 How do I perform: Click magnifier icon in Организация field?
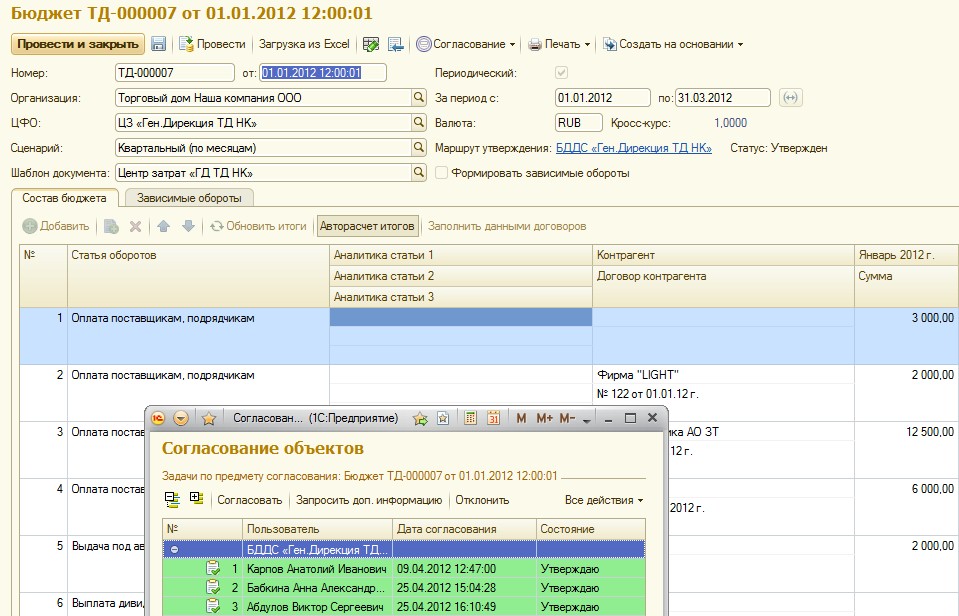(x=419, y=98)
